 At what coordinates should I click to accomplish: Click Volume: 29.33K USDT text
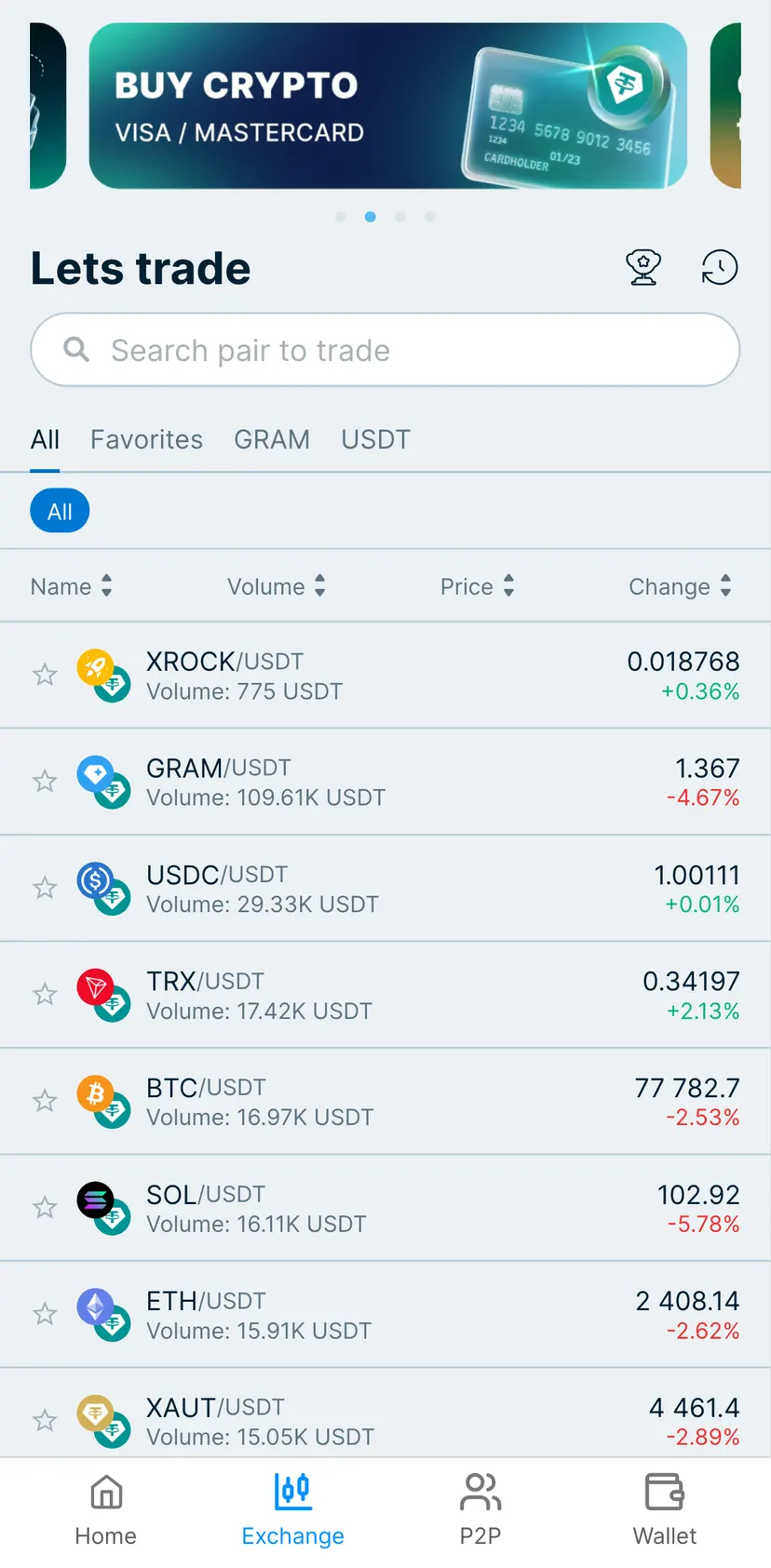(263, 905)
